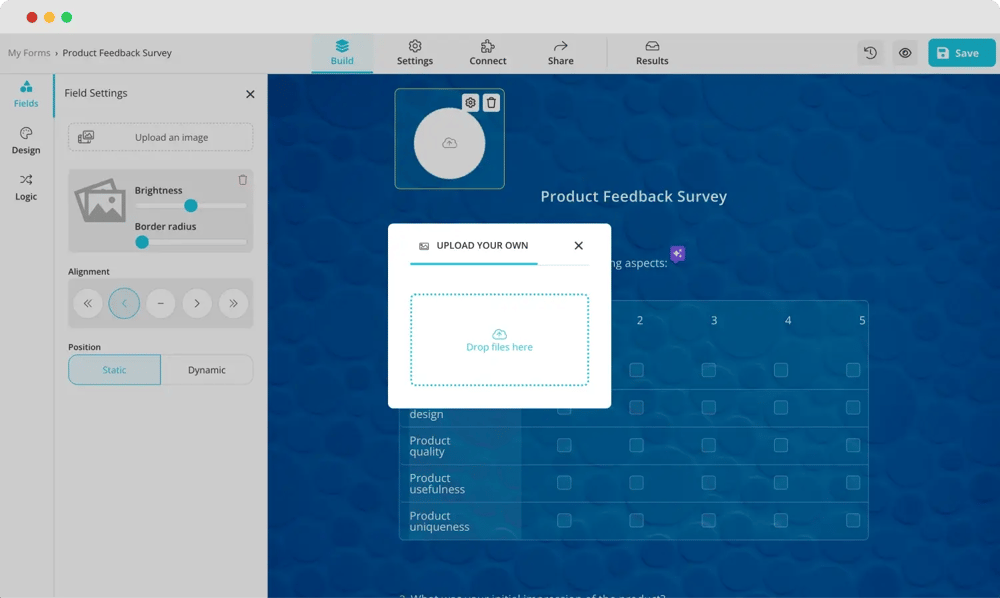Adjust the Brightness slider

pyautogui.click(x=190, y=205)
